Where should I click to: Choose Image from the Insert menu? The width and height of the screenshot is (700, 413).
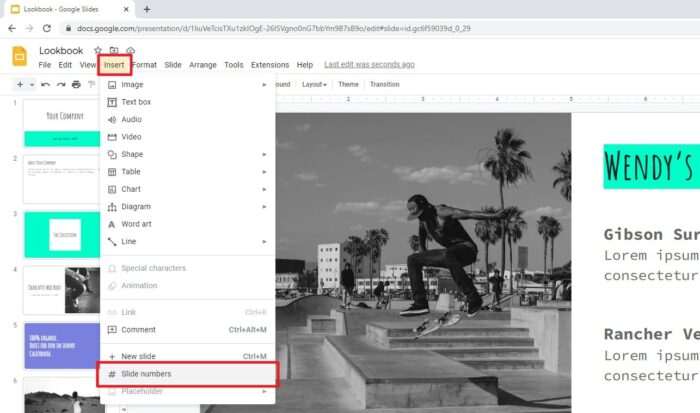coord(187,84)
